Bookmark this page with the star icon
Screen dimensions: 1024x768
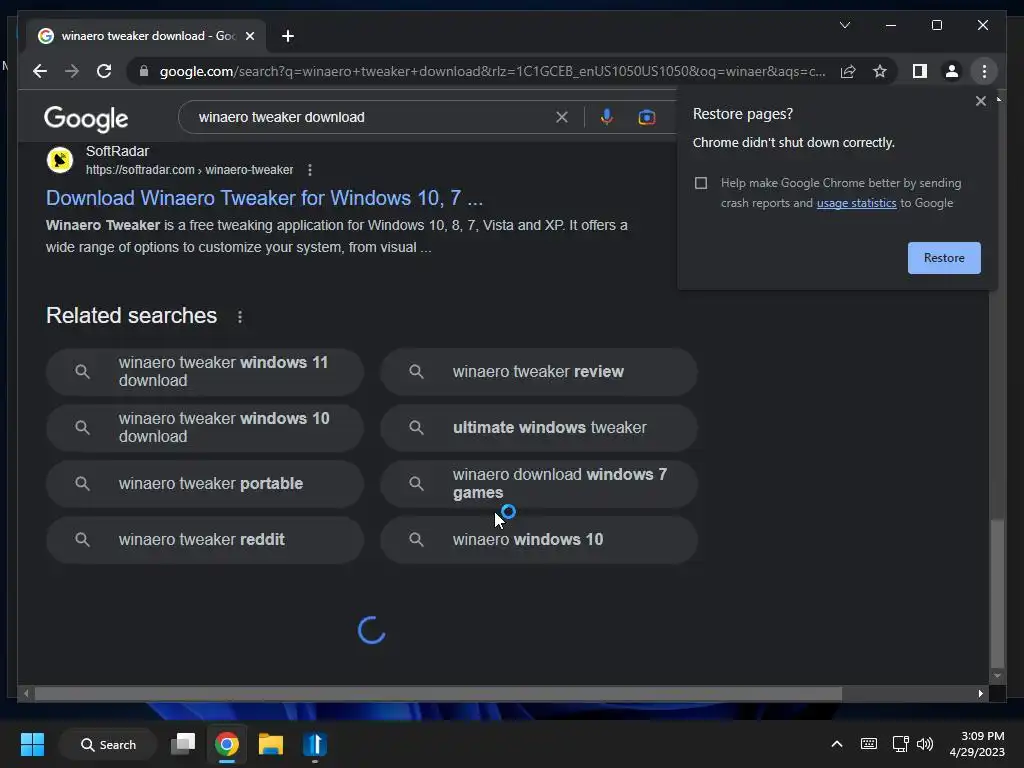click(x=880, y=71)
